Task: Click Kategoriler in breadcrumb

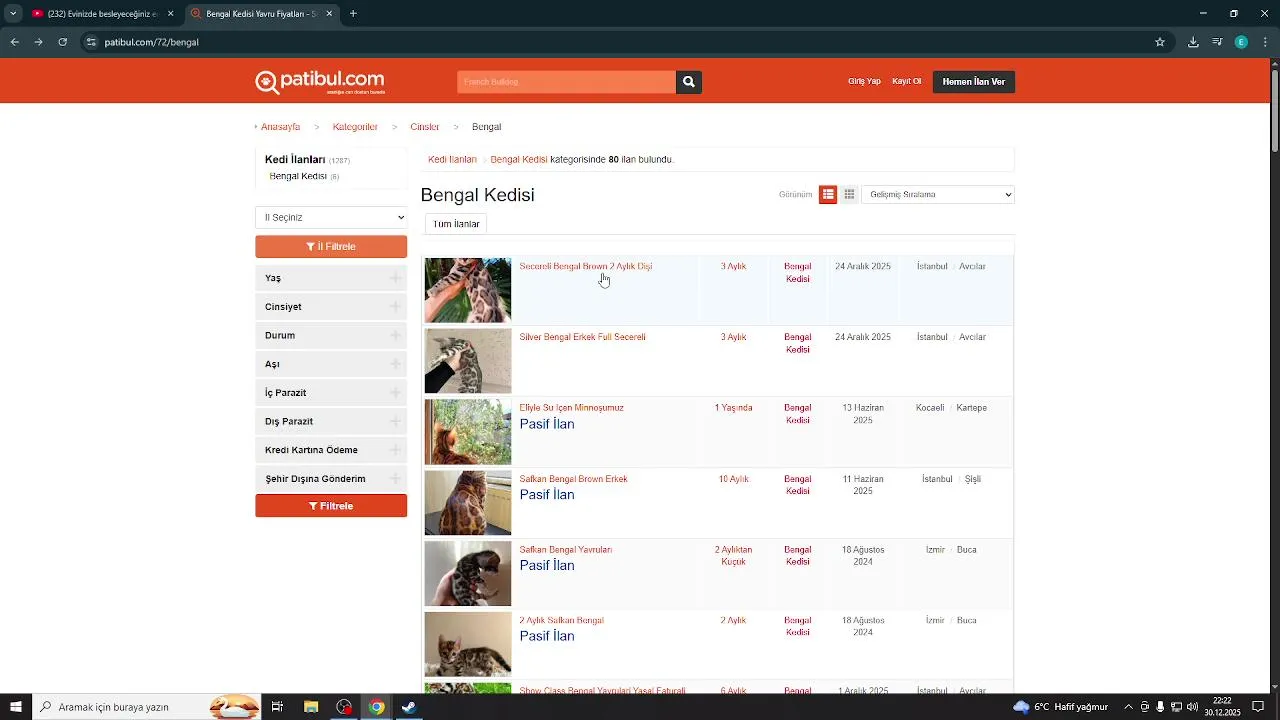Action: pos(355,127)
